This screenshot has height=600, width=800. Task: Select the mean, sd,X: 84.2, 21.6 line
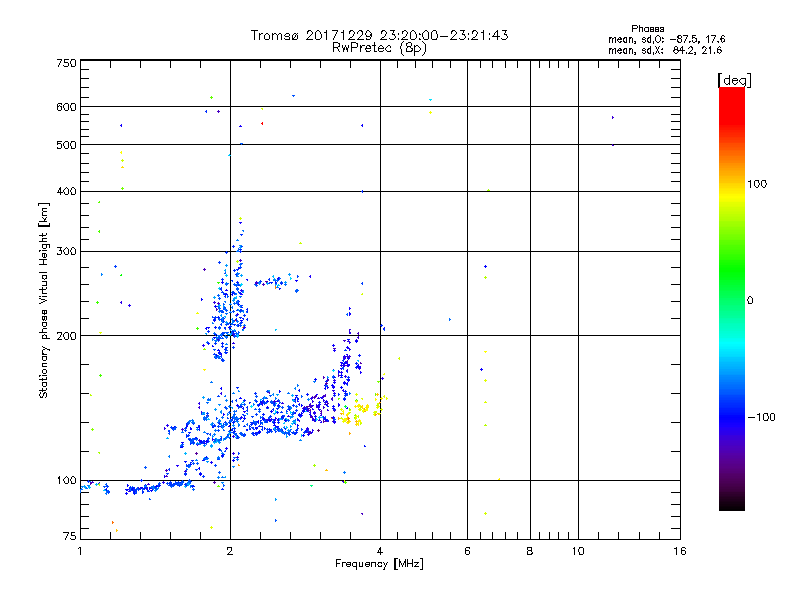point(665,50)
